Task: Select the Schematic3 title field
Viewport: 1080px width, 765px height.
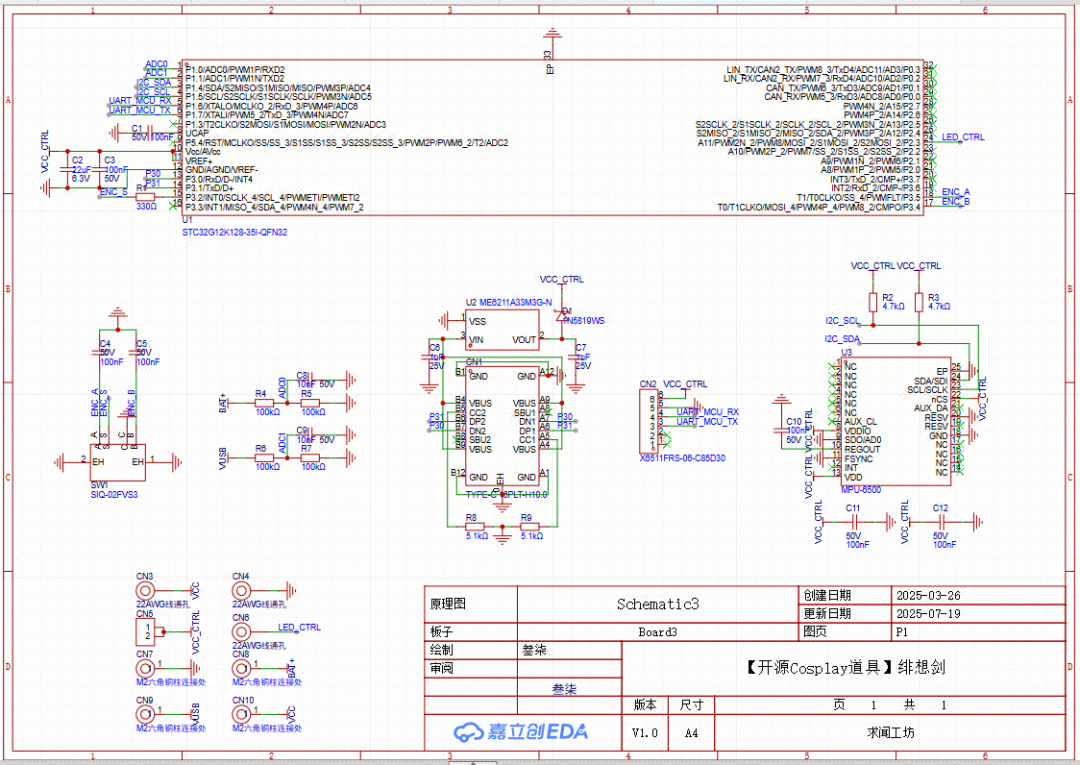Action: [657, 604]
